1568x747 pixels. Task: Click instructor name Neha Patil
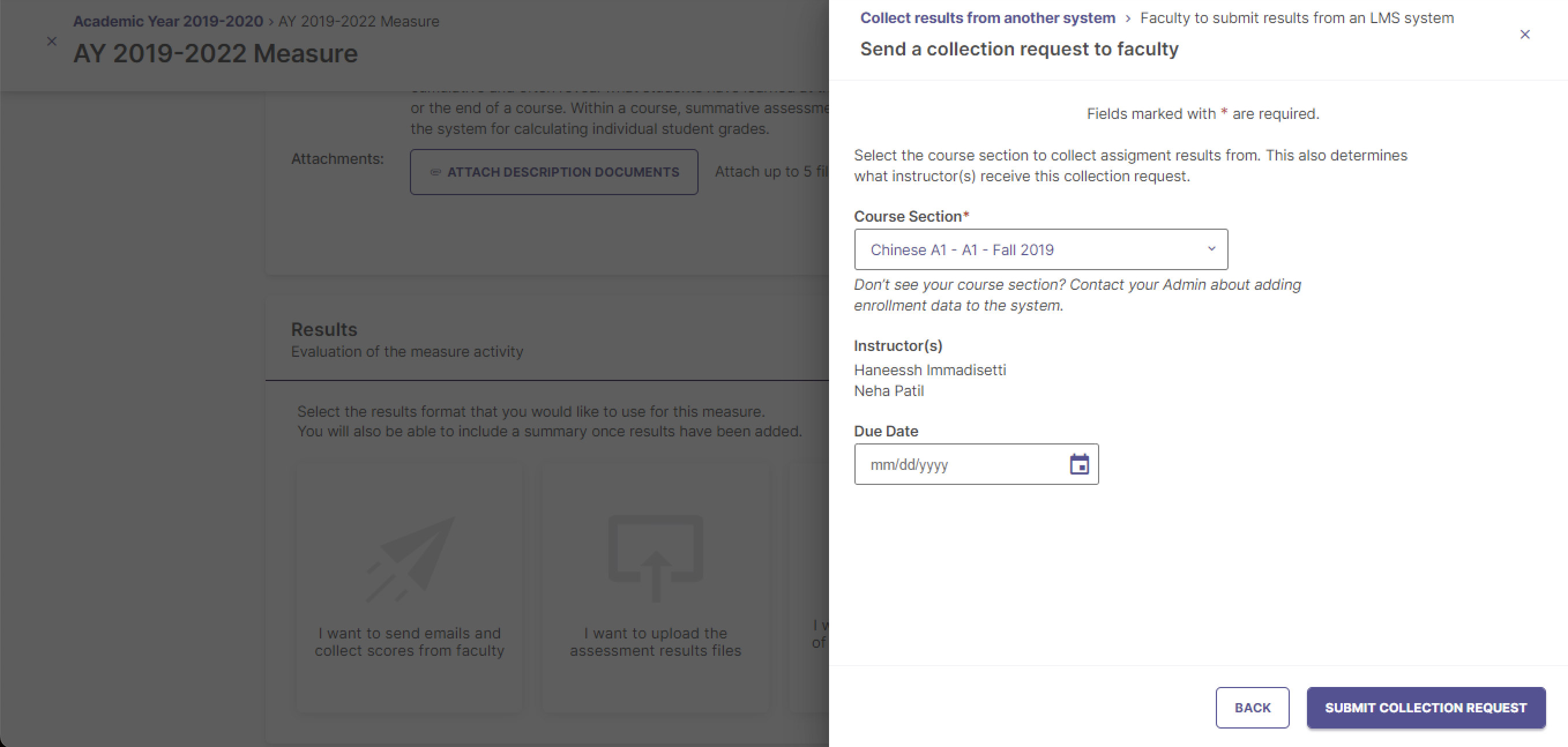pos(888,391)
